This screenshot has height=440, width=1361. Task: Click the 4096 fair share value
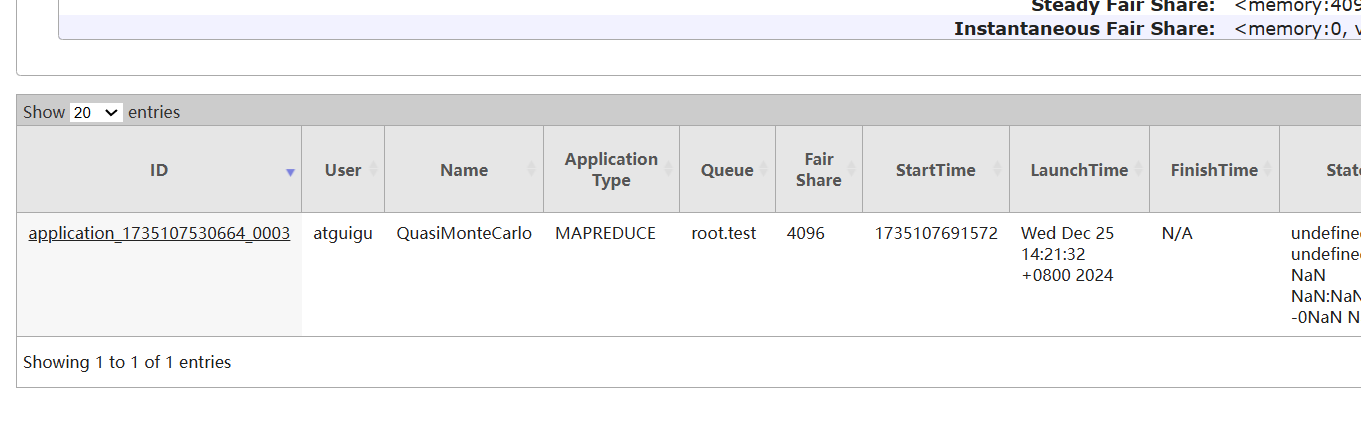(806, 234)
